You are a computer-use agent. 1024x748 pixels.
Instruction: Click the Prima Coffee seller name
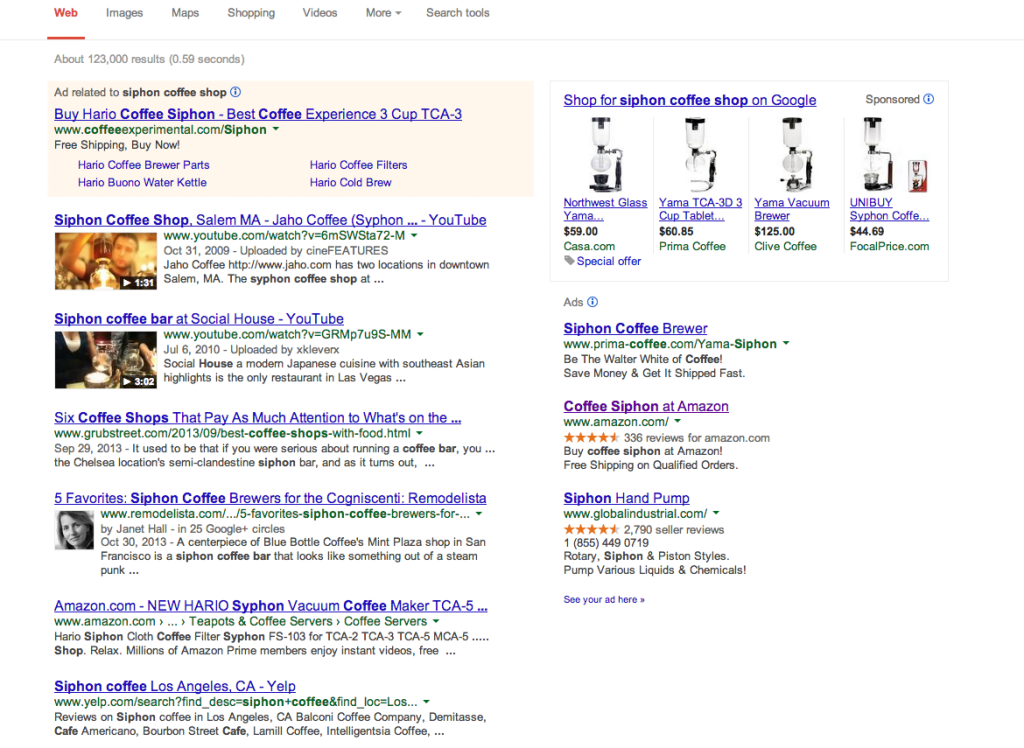coord(692,246)
